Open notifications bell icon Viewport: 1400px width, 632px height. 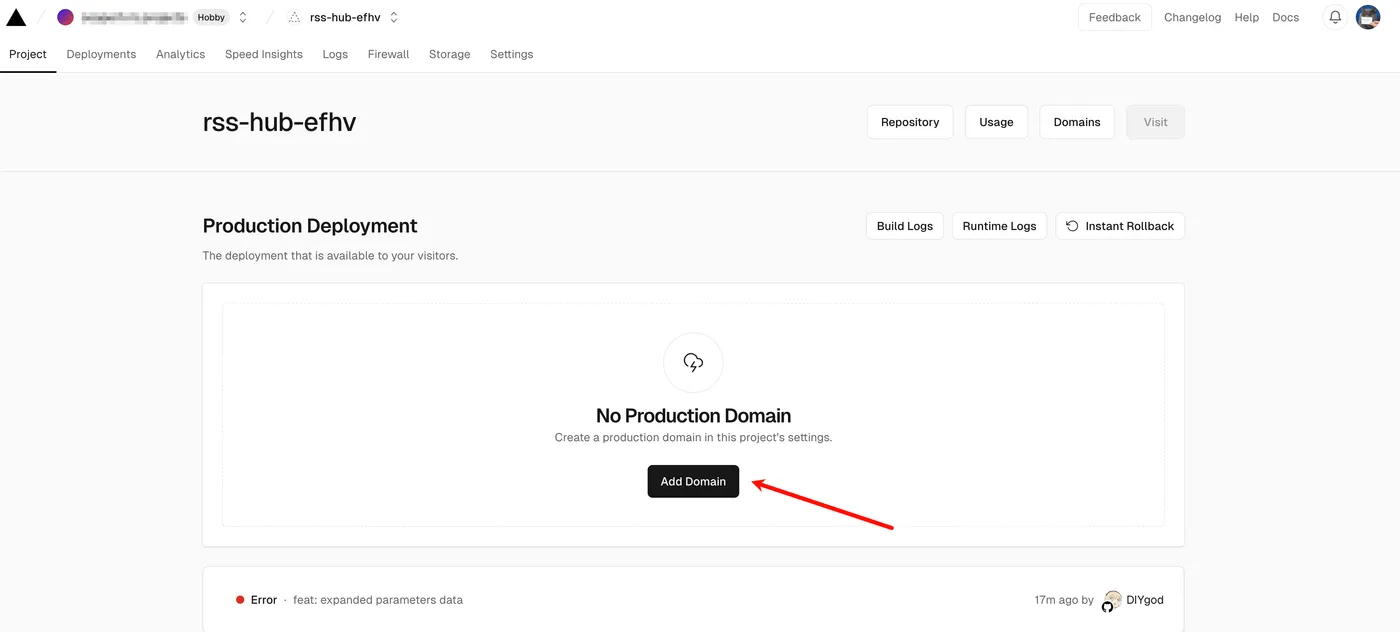click(1334, 17)
